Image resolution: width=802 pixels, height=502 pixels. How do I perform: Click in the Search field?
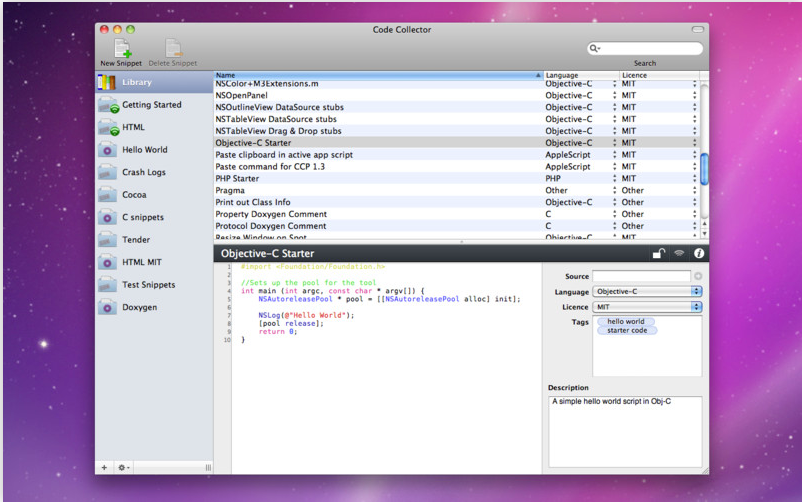point(645,48)
